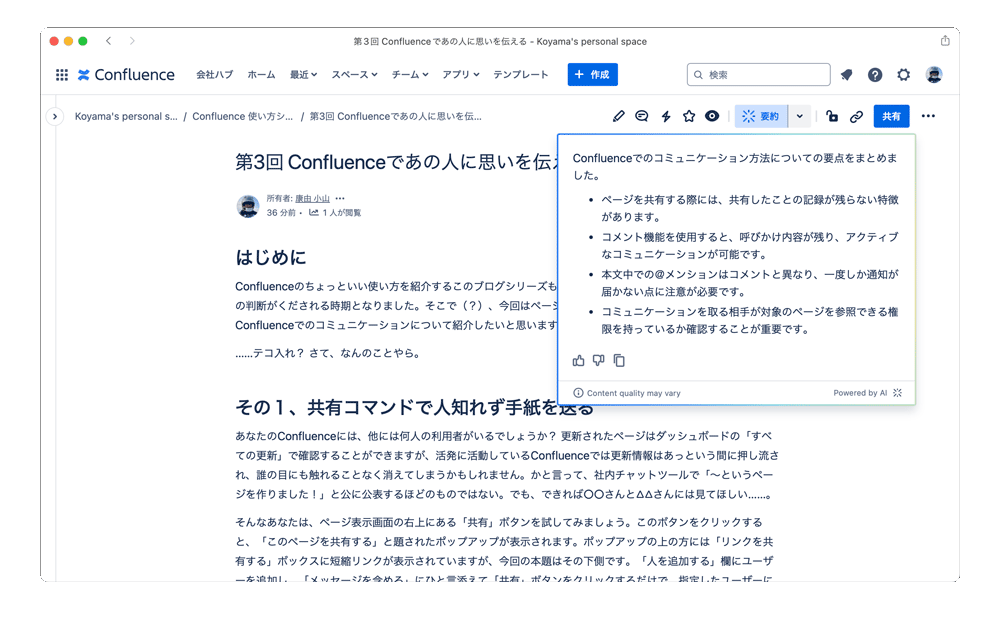Image resolution: width=1000 pixels, height=635 pixels.
Task: Open the 会社ハブ menu item
Action: tap(214, 75)
